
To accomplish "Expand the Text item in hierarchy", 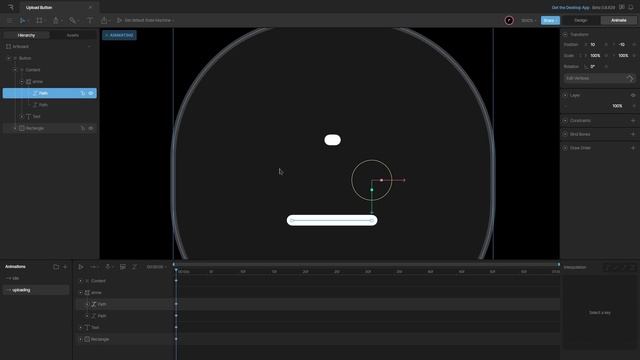I will point(22,117).
